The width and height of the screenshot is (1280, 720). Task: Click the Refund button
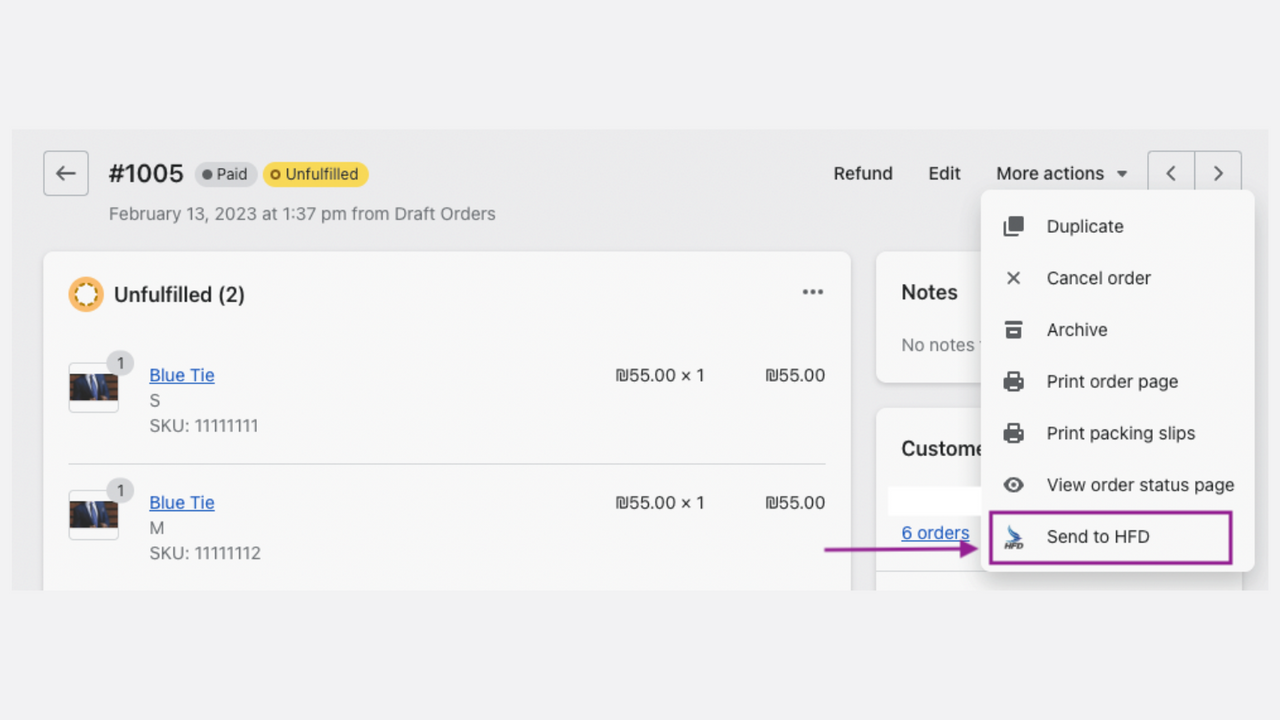tap(863, 173)
